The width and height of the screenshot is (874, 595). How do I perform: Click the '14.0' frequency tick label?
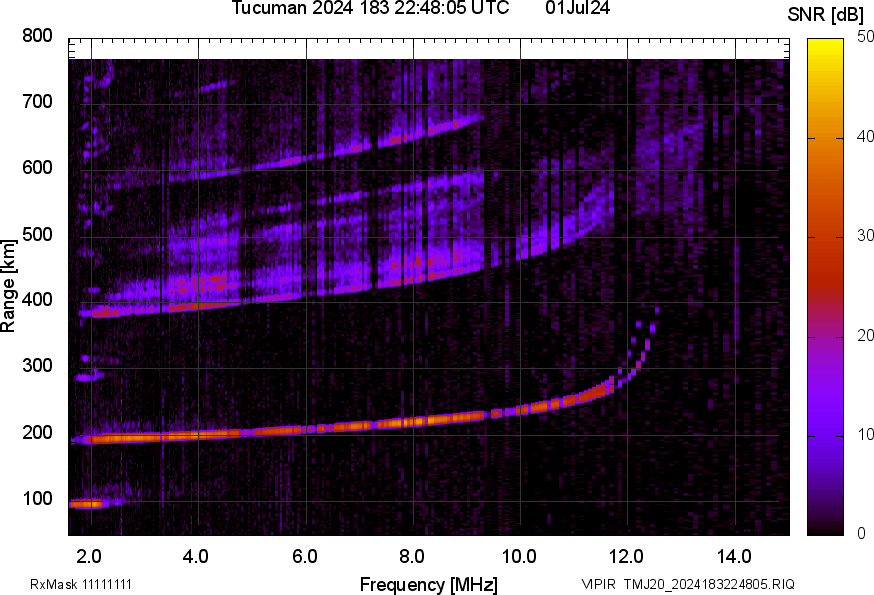(x=734, y=556)
